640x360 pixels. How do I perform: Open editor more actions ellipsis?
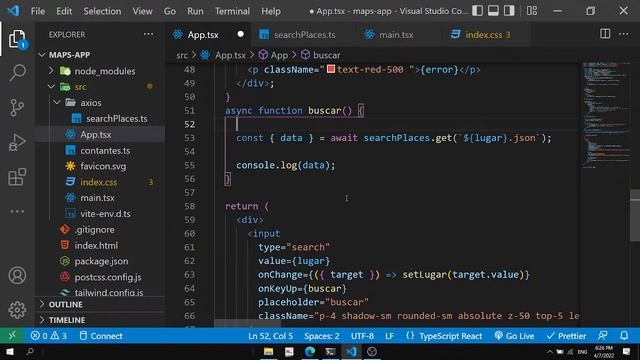[x=624, y=34]
